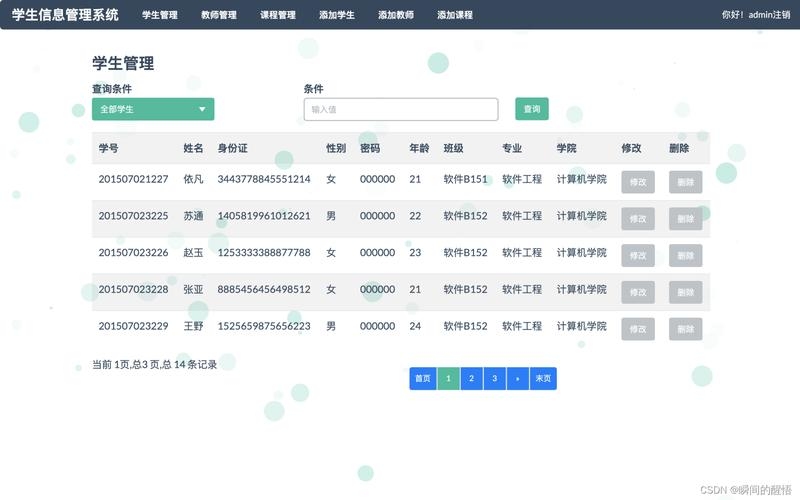Select page 1 in pagination
The image size is (800, 500).
(448, 379)
